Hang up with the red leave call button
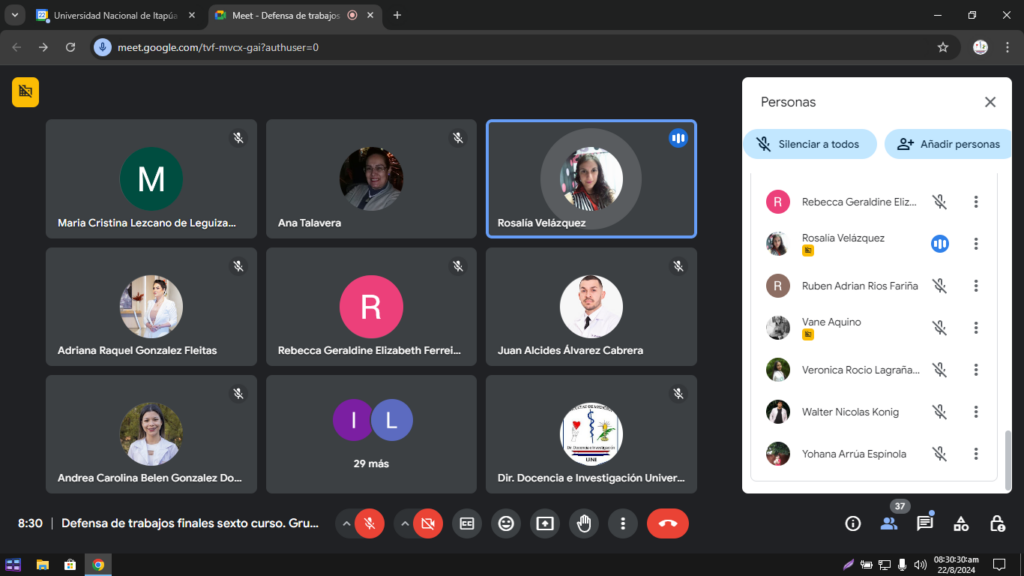 tap(667, 523)
